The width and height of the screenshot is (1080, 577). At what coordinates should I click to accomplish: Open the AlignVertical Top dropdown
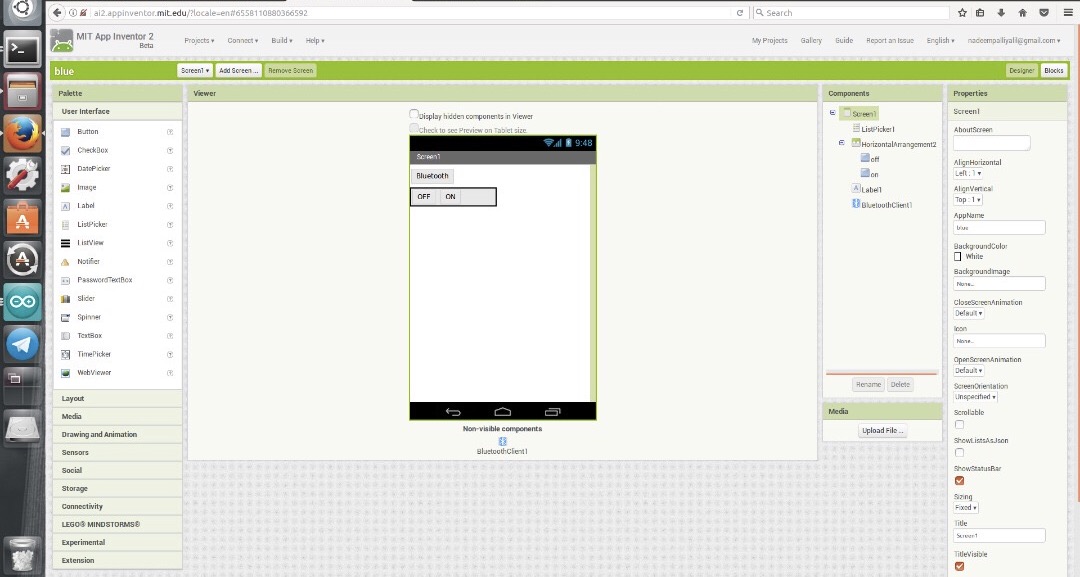[x=968, y=200]
